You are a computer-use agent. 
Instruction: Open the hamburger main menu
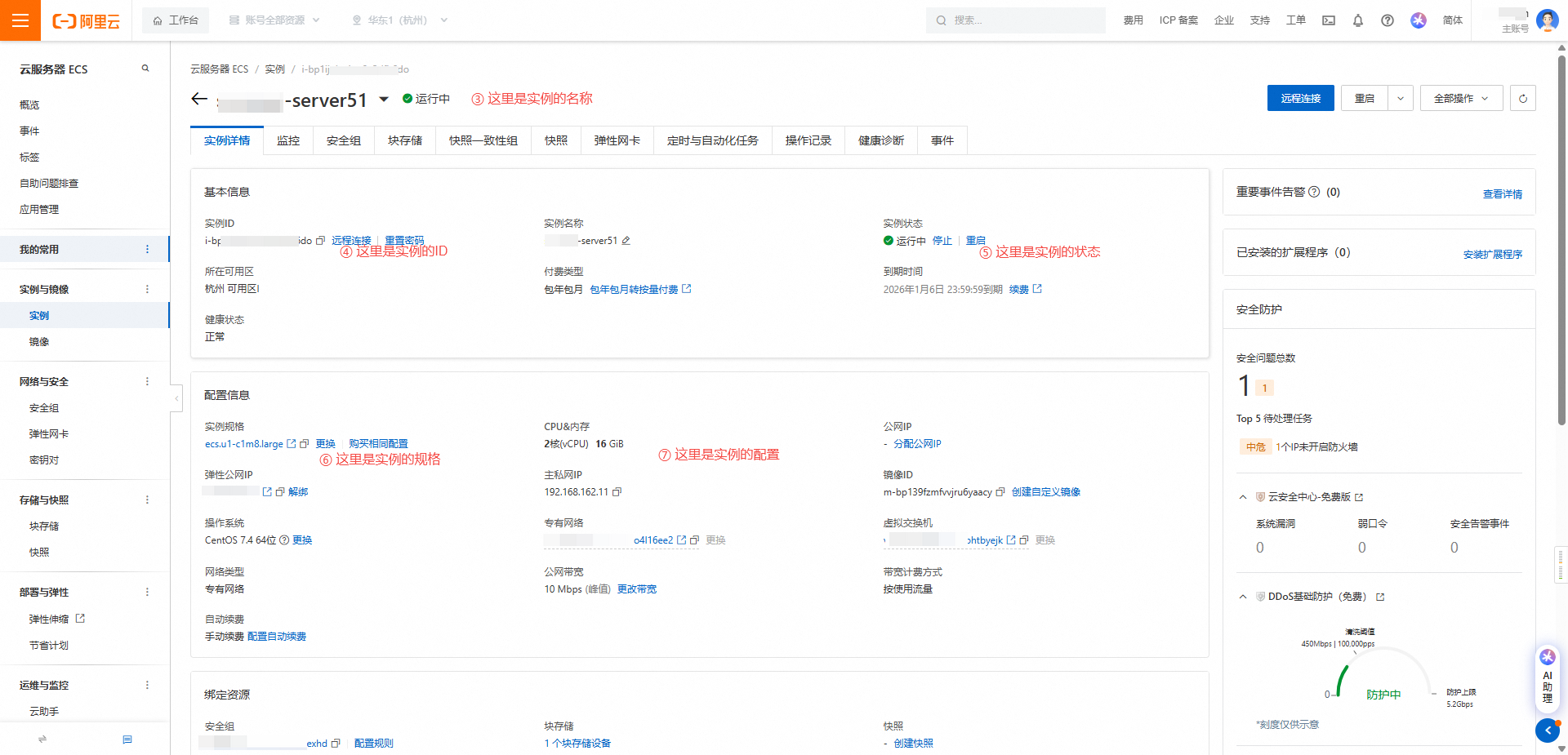click(x=20, y=20)
